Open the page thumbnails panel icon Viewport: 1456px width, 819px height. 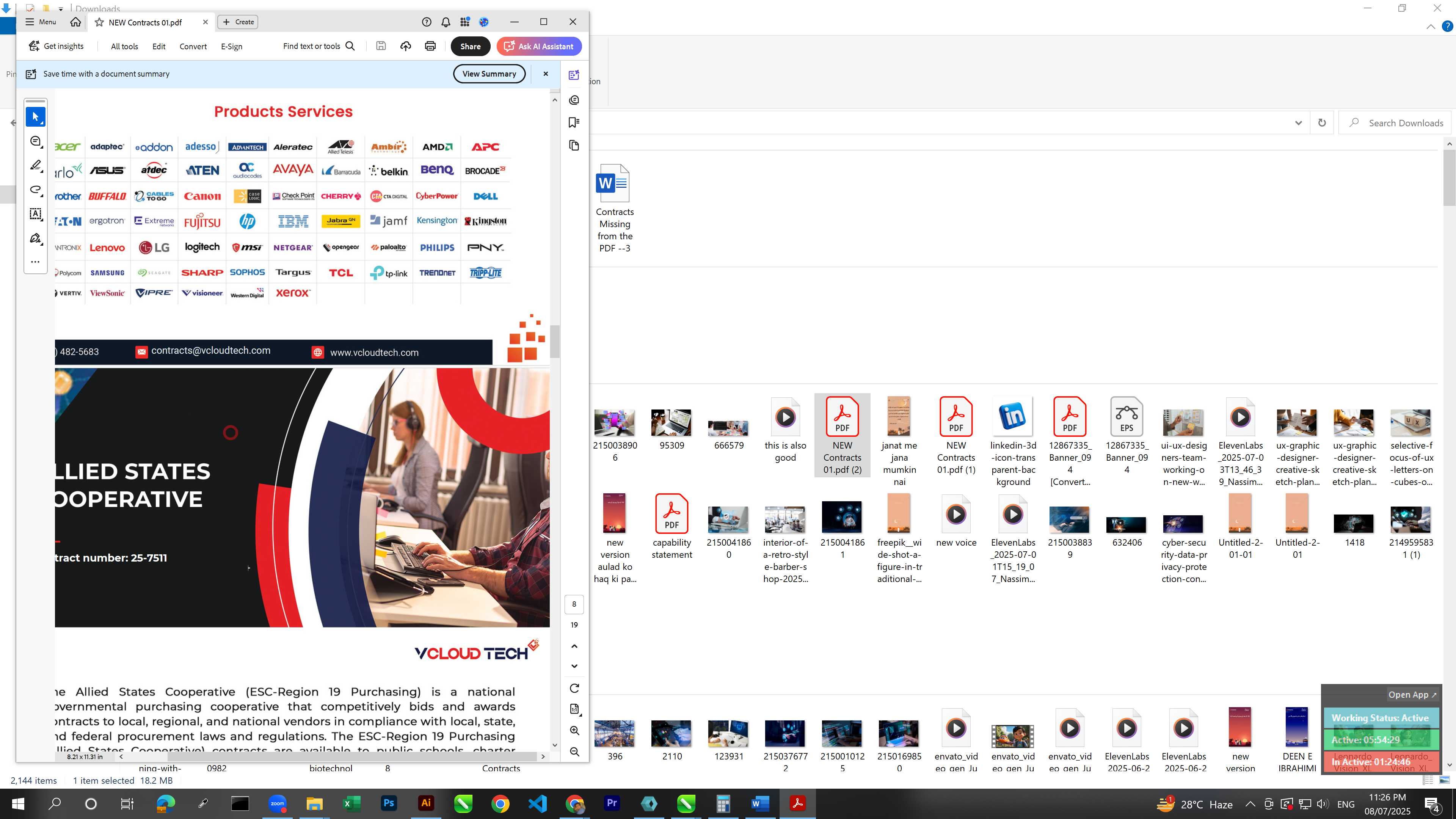(x=574, y=146)
